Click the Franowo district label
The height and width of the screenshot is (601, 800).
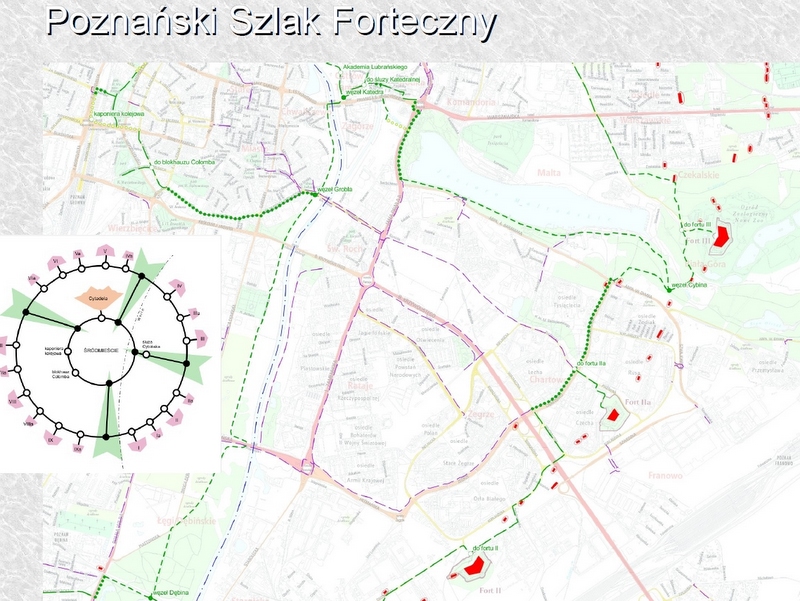[665, 475]
